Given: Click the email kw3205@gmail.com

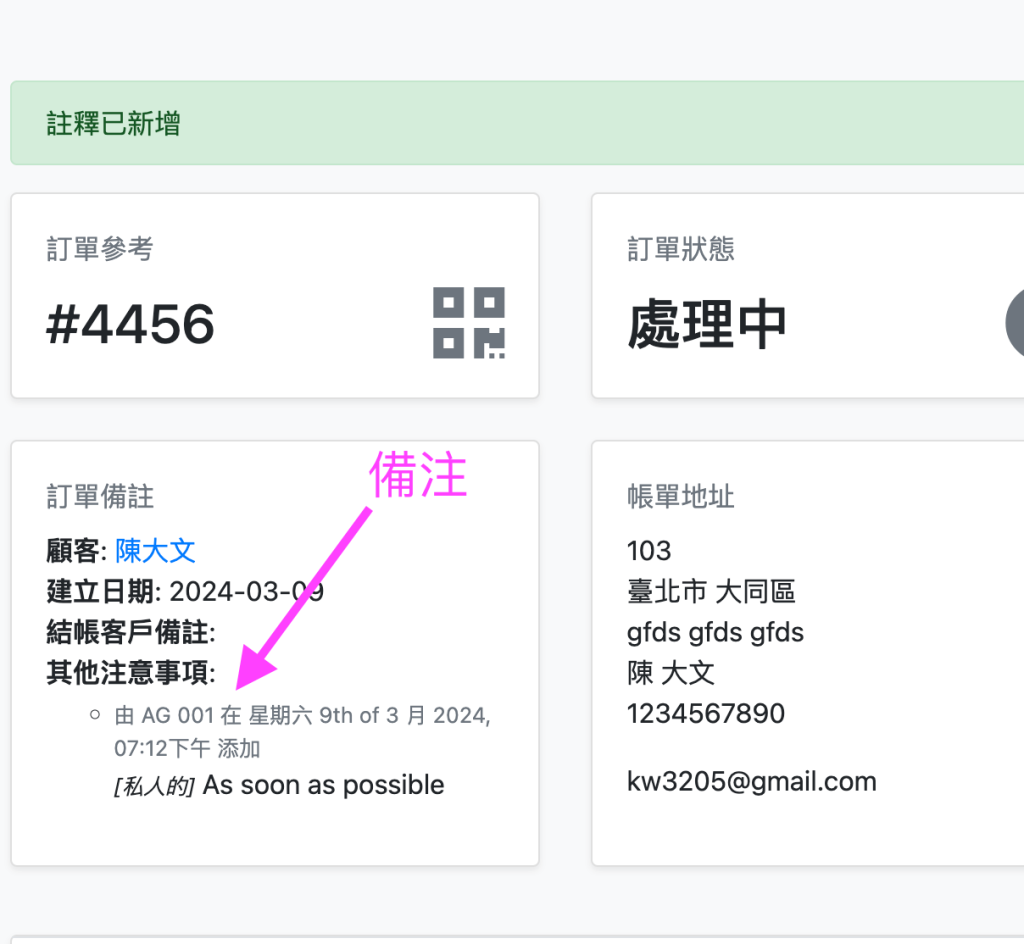Looking at the screenshot, I should coord(751,782).
